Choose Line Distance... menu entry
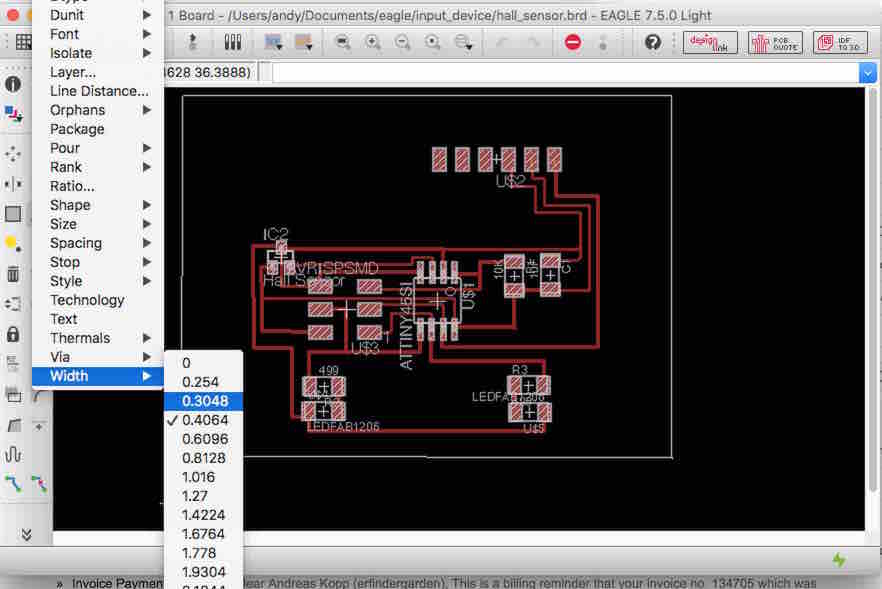Image resolution: width=882 pixels, height=589 pixels. (x=98, y=91)
